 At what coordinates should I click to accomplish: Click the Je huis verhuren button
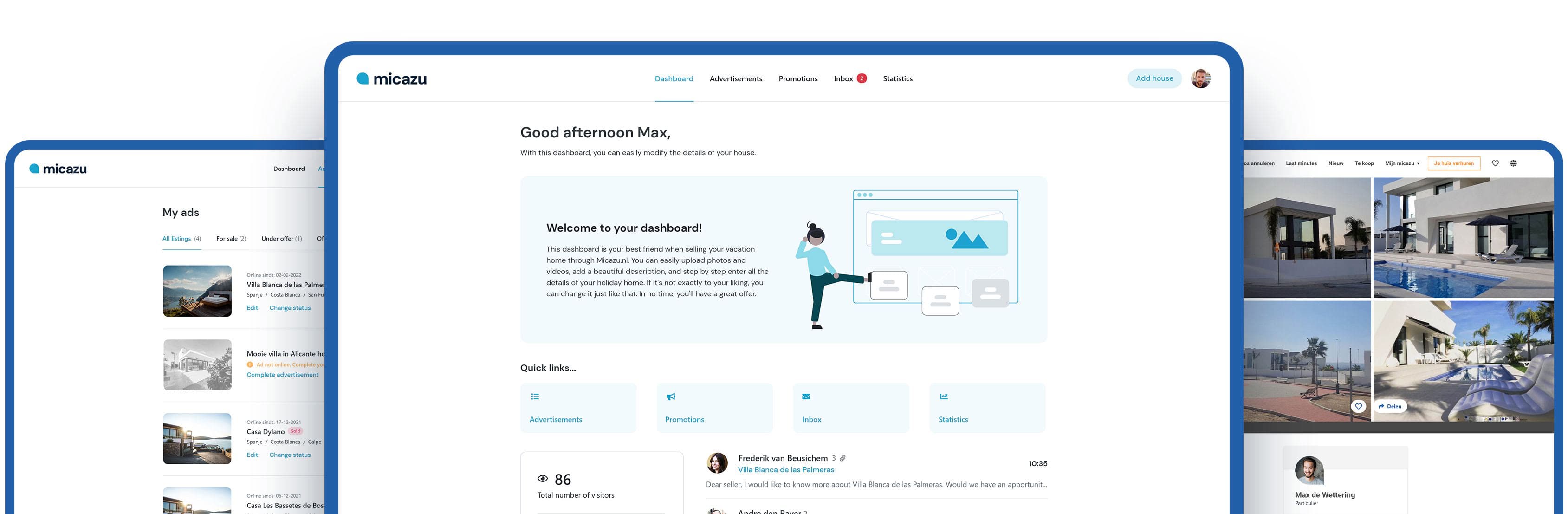coord(1453,163)
